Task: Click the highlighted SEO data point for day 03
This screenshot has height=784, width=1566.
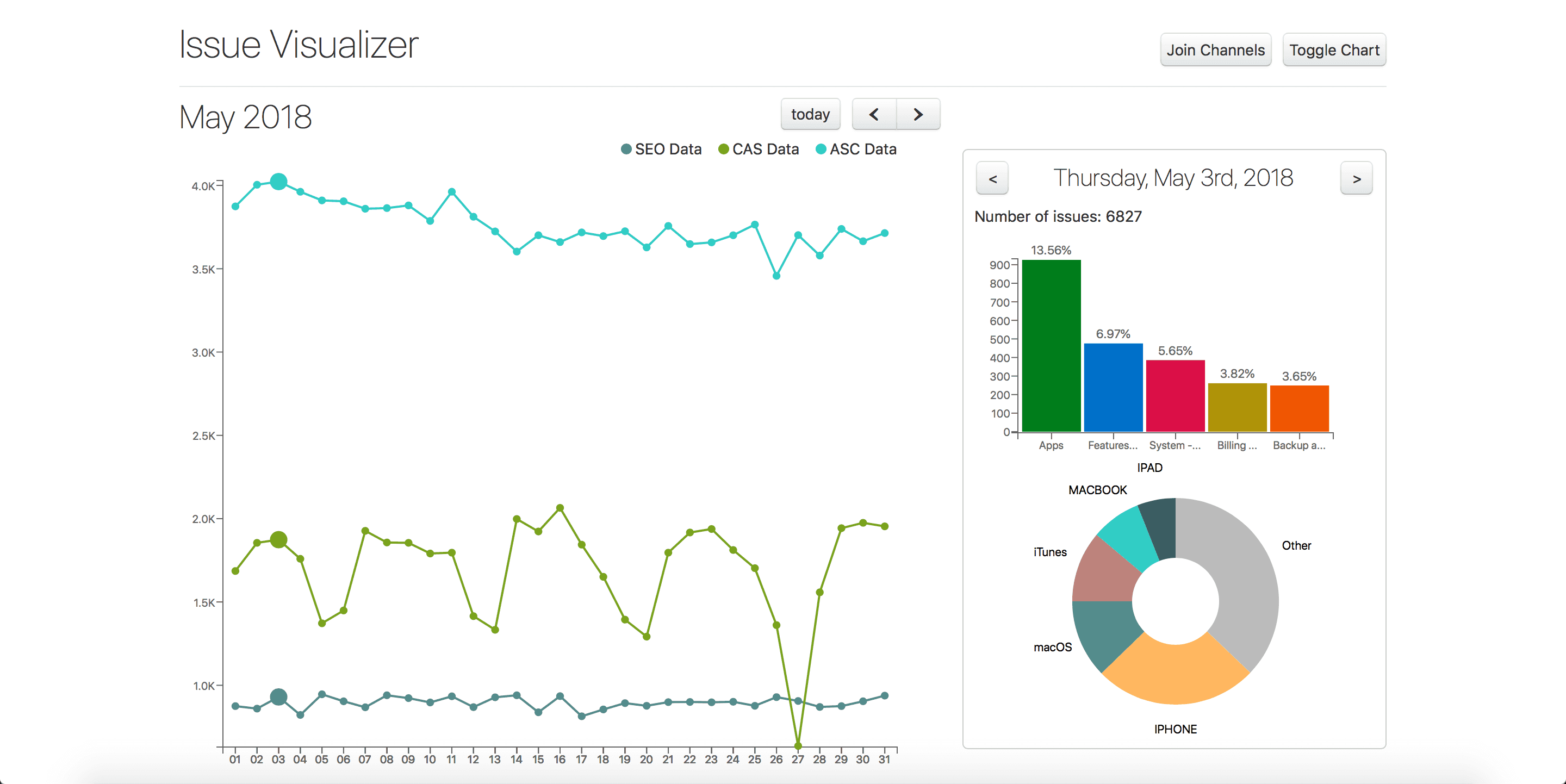Action: pos(278,697)
